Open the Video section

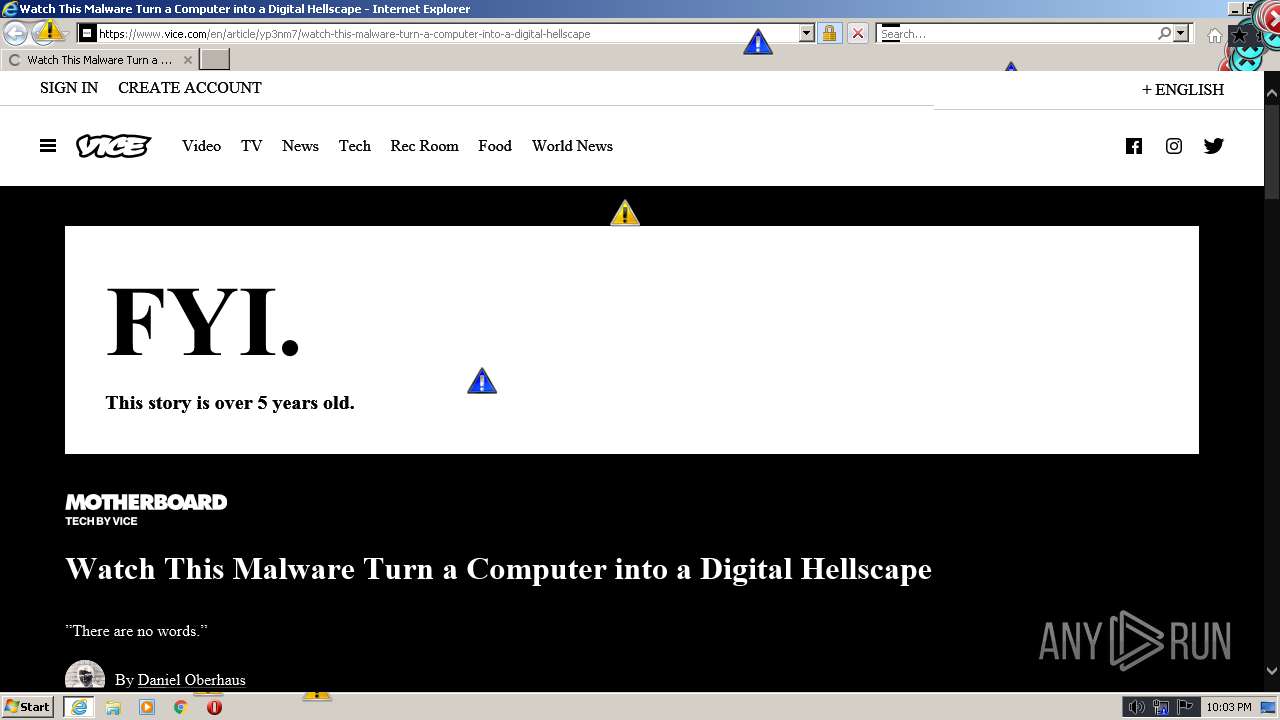pos(201,146)
